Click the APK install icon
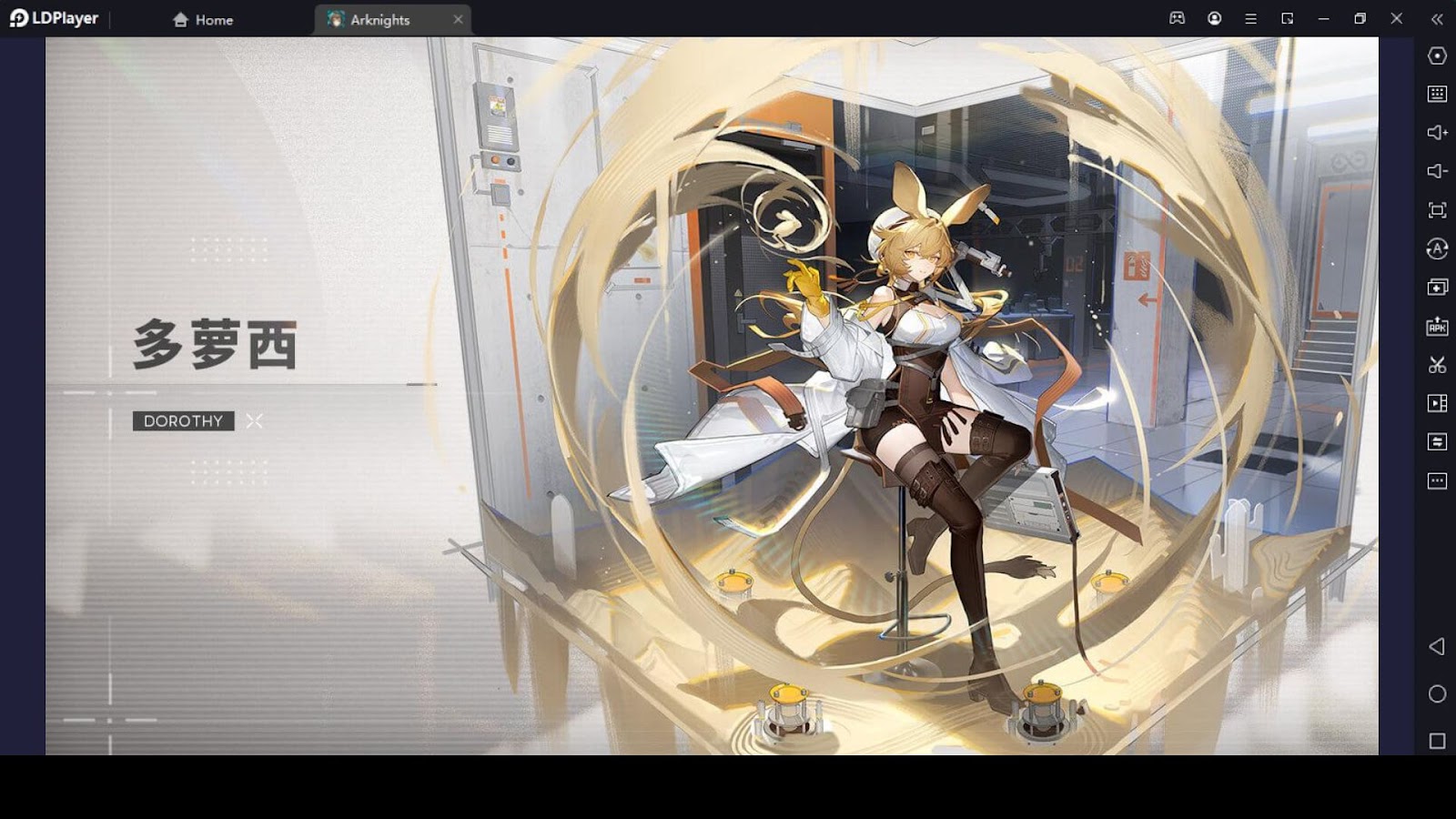This screenshot has height=819, width=1456. coord(1437,327)
